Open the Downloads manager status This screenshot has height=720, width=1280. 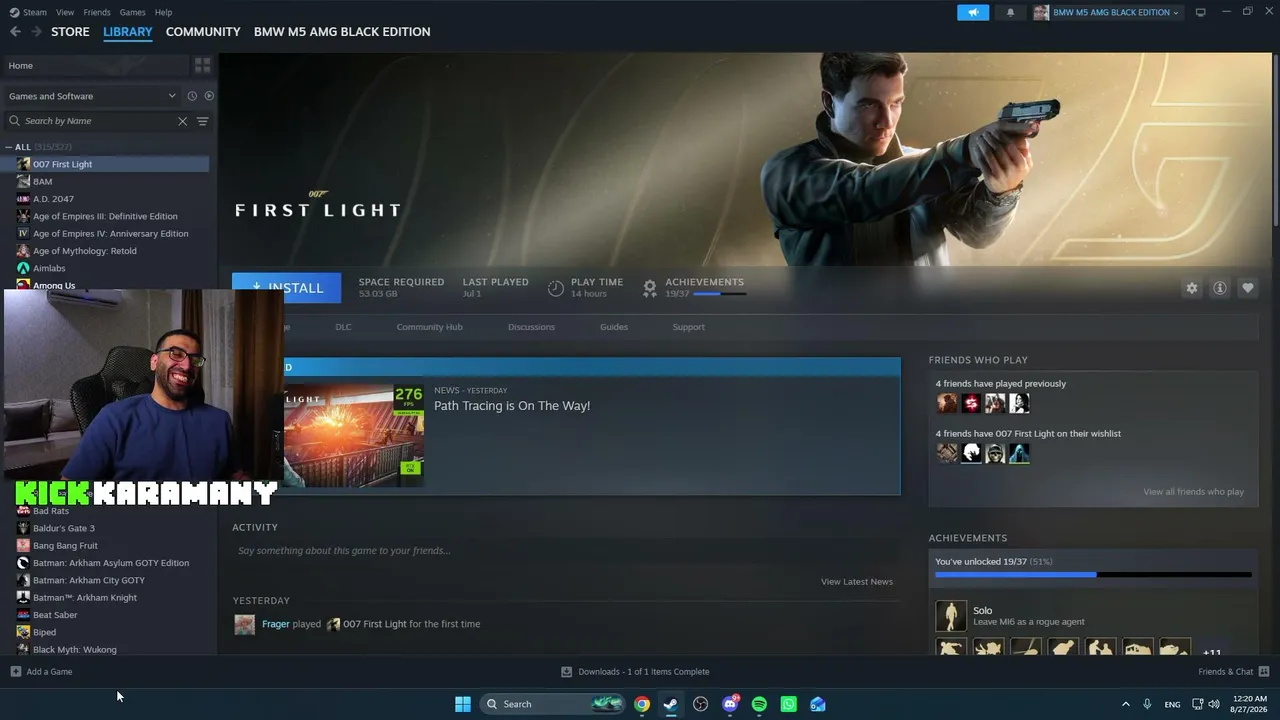coord(635,672)
